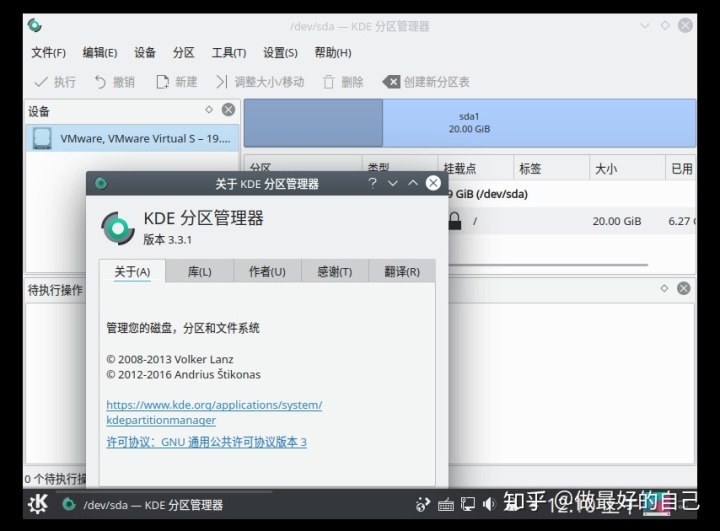Switch to the 感谢(T) tab
Screen dimensions: 720x531
pyautogui.click(x=335, y=271)
